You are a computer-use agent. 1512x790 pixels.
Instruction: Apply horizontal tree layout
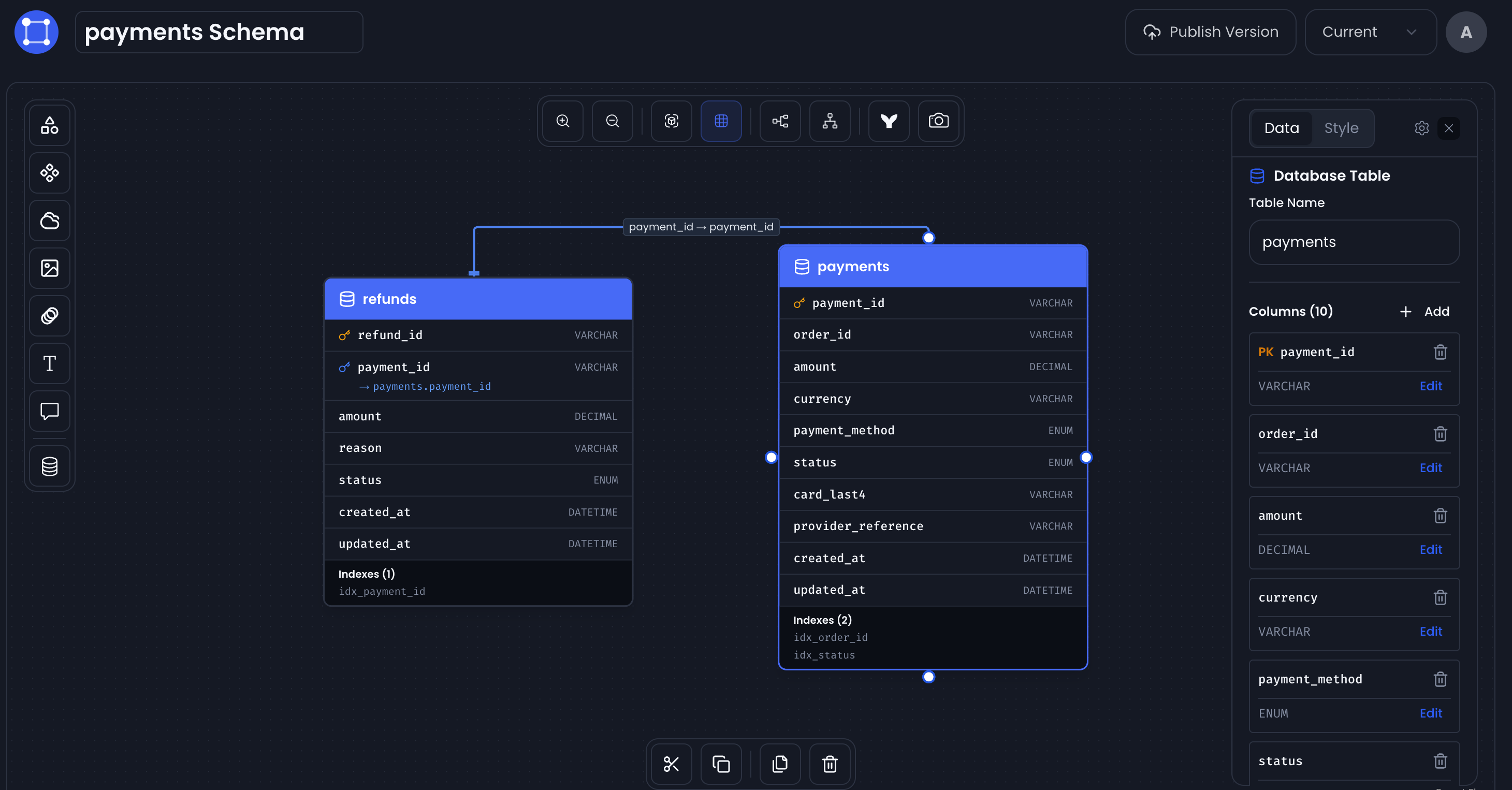pos(780,121)
